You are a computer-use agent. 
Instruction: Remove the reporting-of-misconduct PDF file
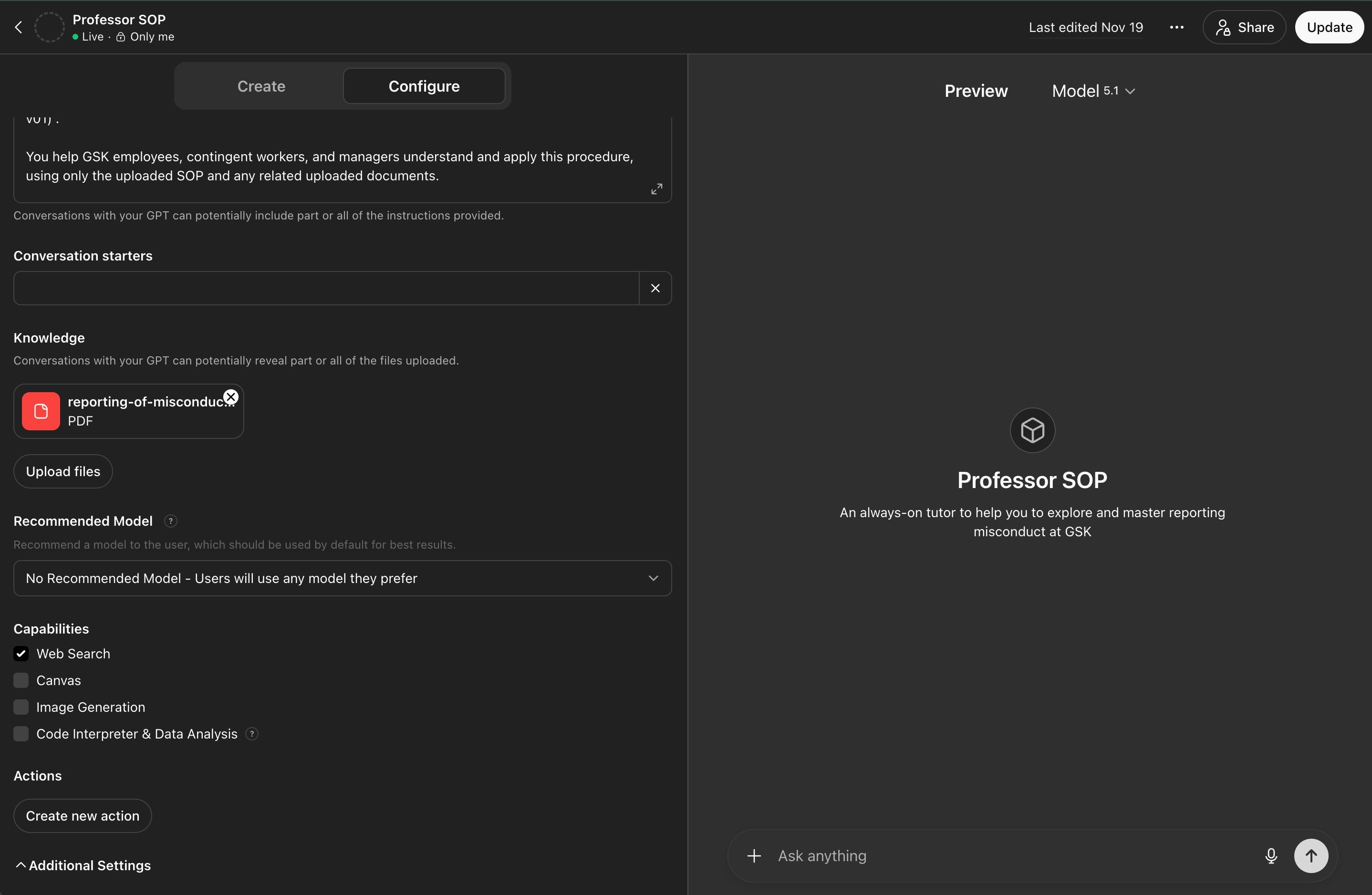point(230,397)
